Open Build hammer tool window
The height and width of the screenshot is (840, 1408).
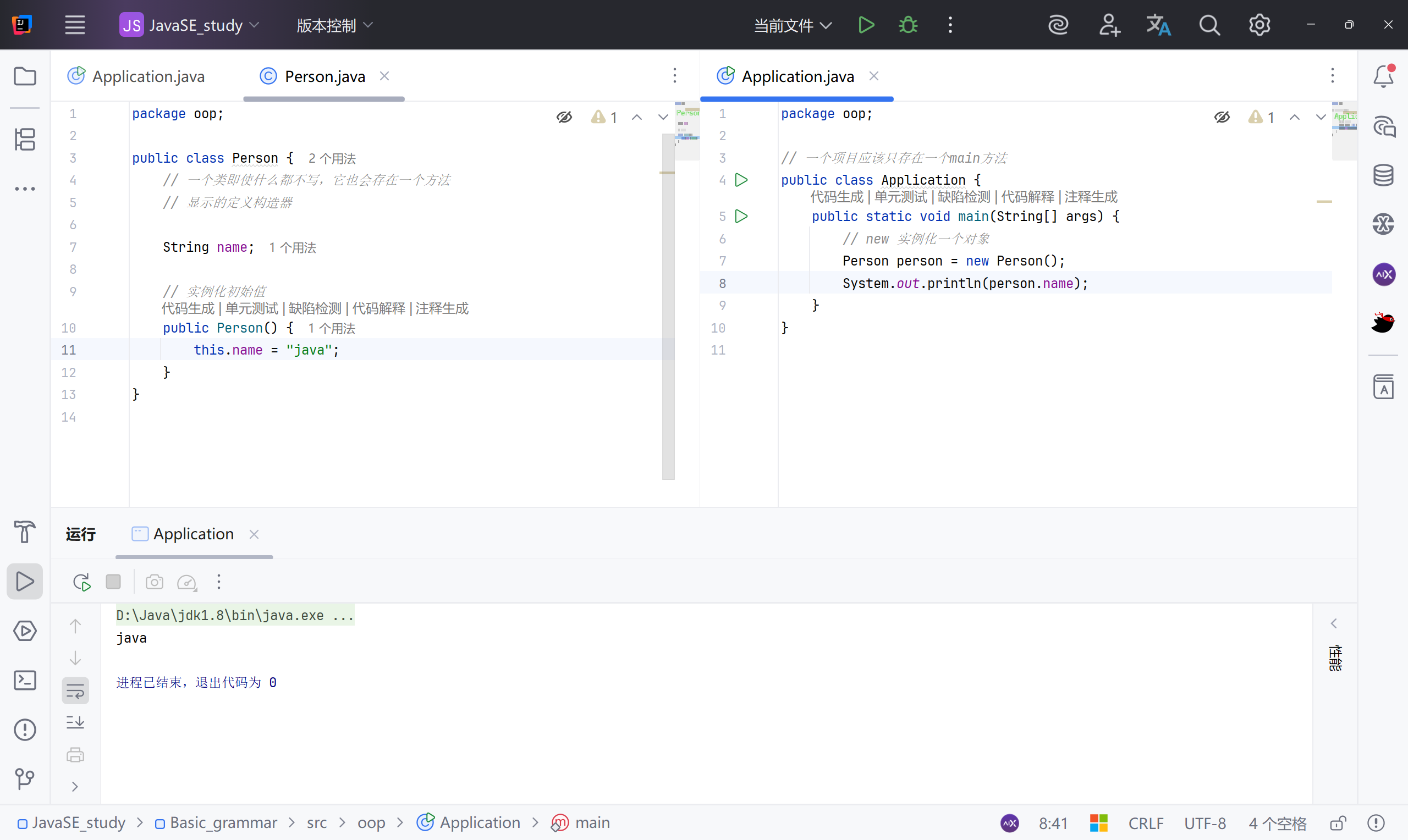[x=25, y=532]
